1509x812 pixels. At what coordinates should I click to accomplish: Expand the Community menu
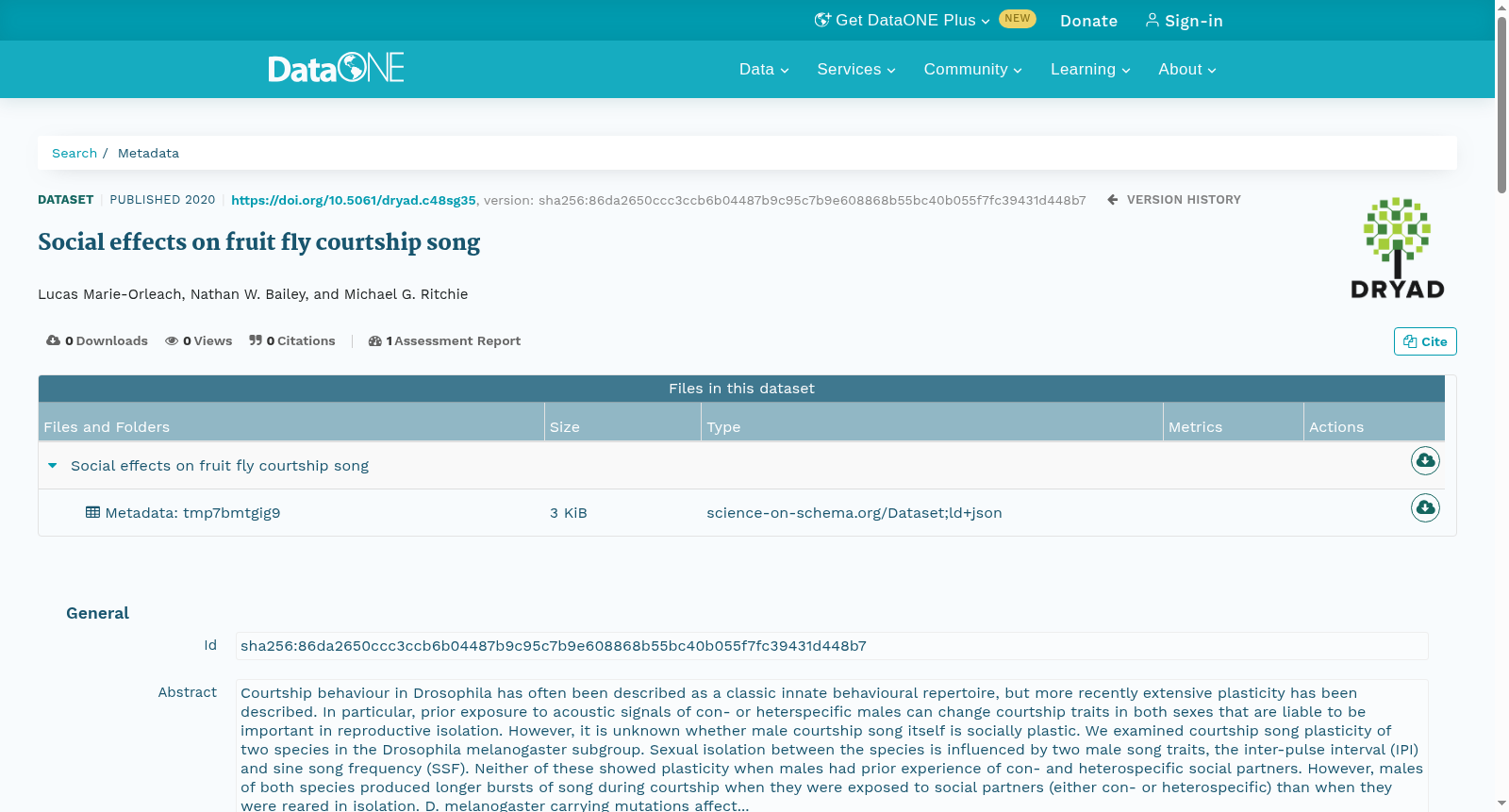(x=972, y=69)
